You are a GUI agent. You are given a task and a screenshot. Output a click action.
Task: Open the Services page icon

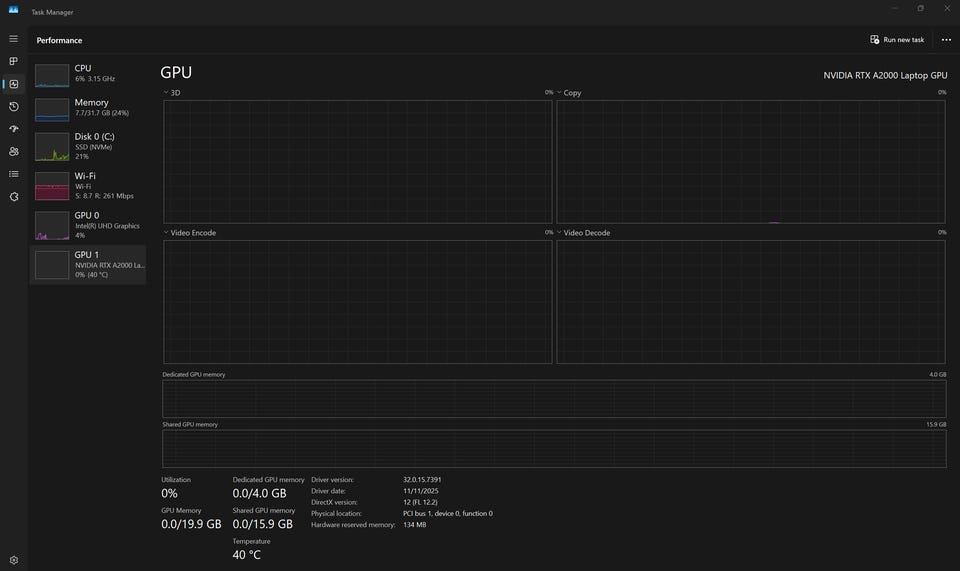click(13, 197)
